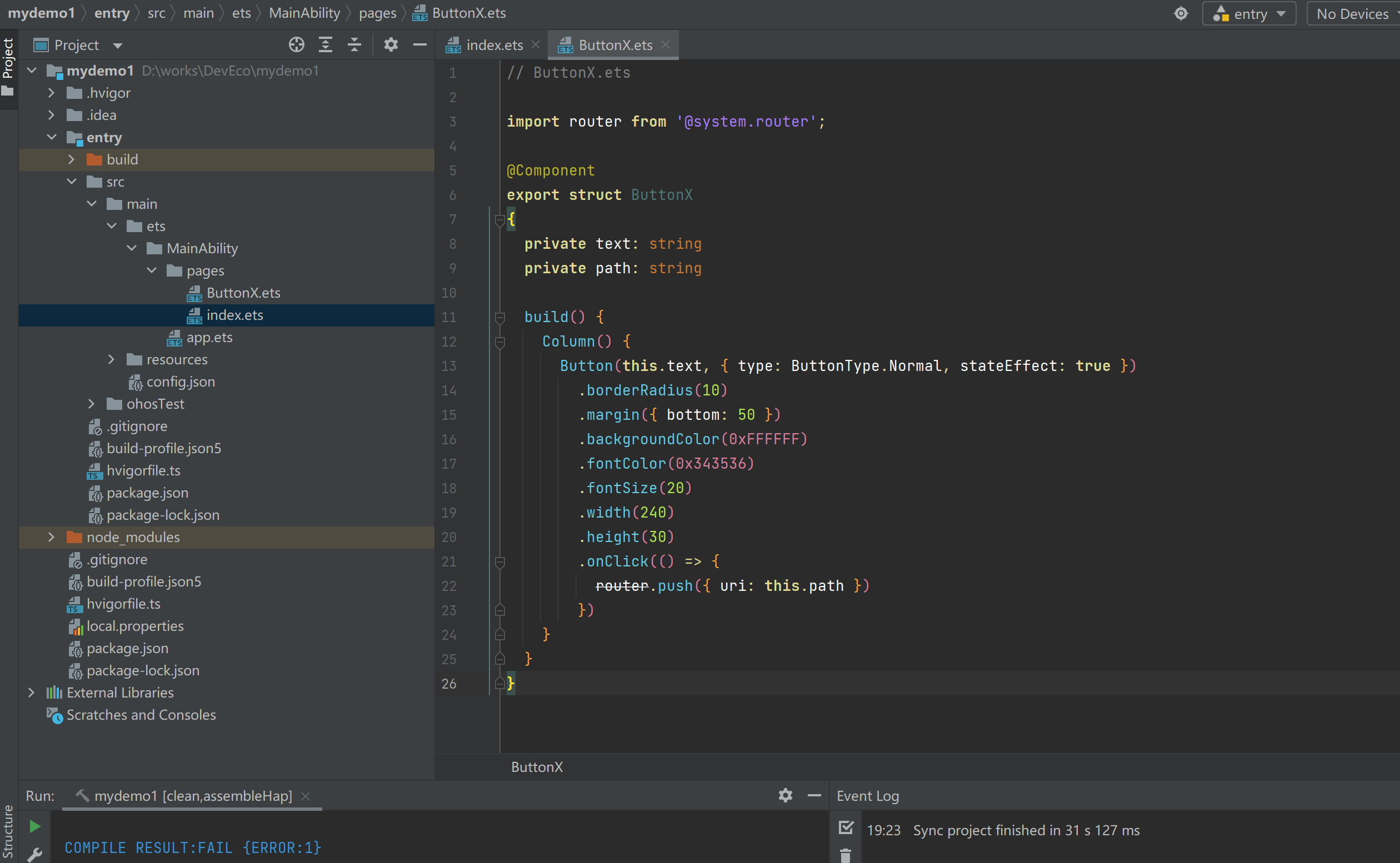
Task: Expand External Libraries
Action: 32,693
